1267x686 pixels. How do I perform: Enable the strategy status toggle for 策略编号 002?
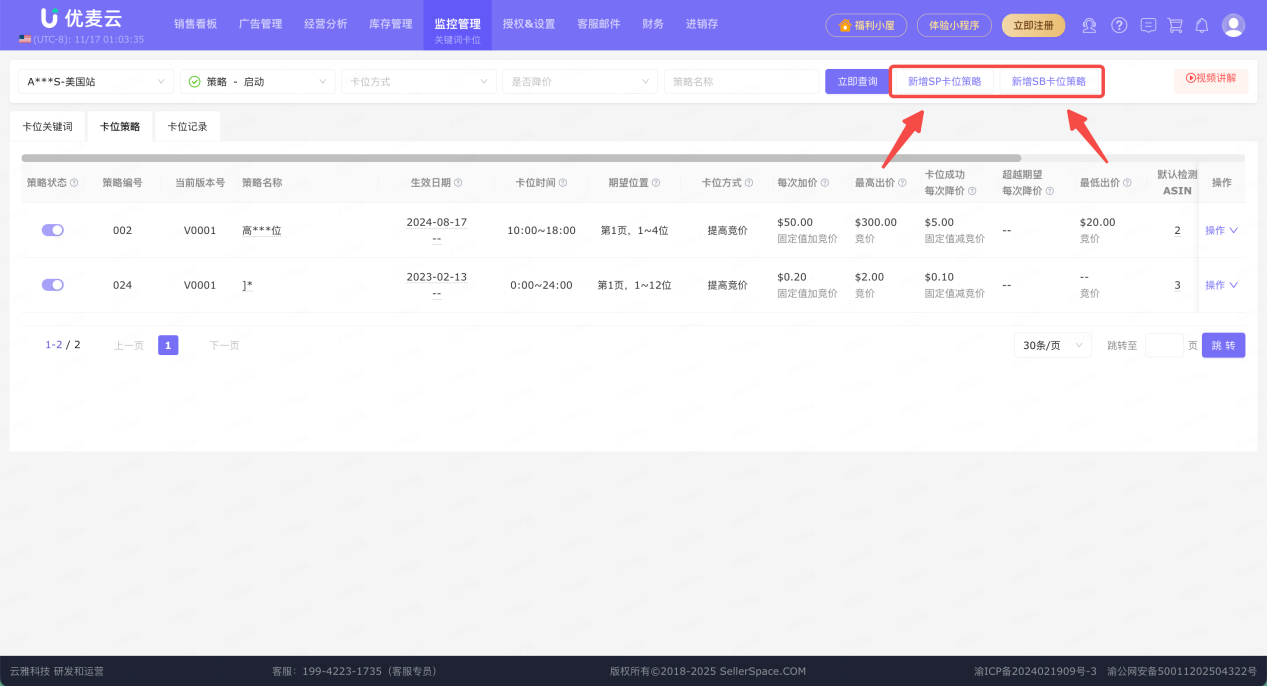(52, 229)
